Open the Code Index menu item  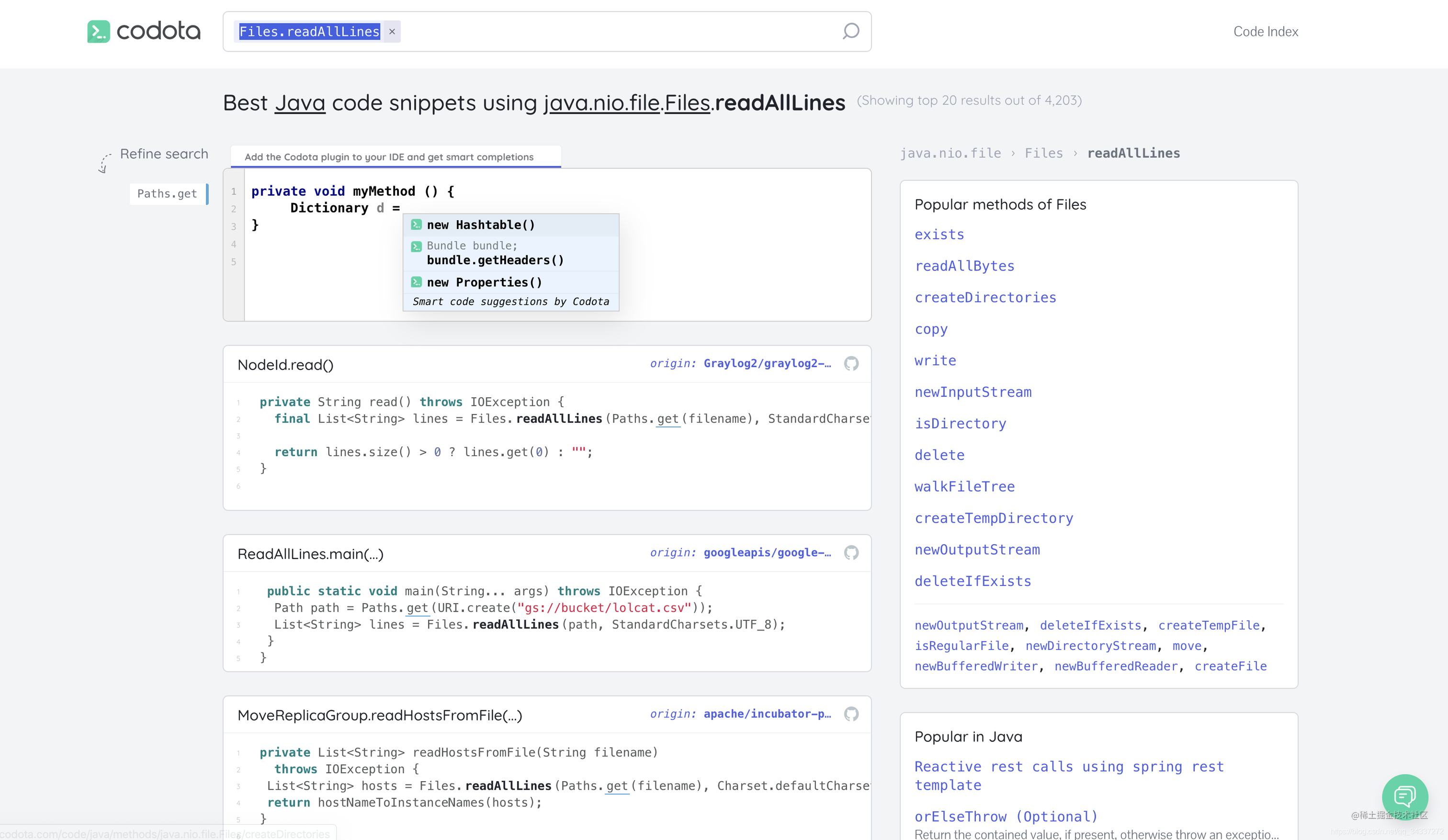[x=1265, y=31]
